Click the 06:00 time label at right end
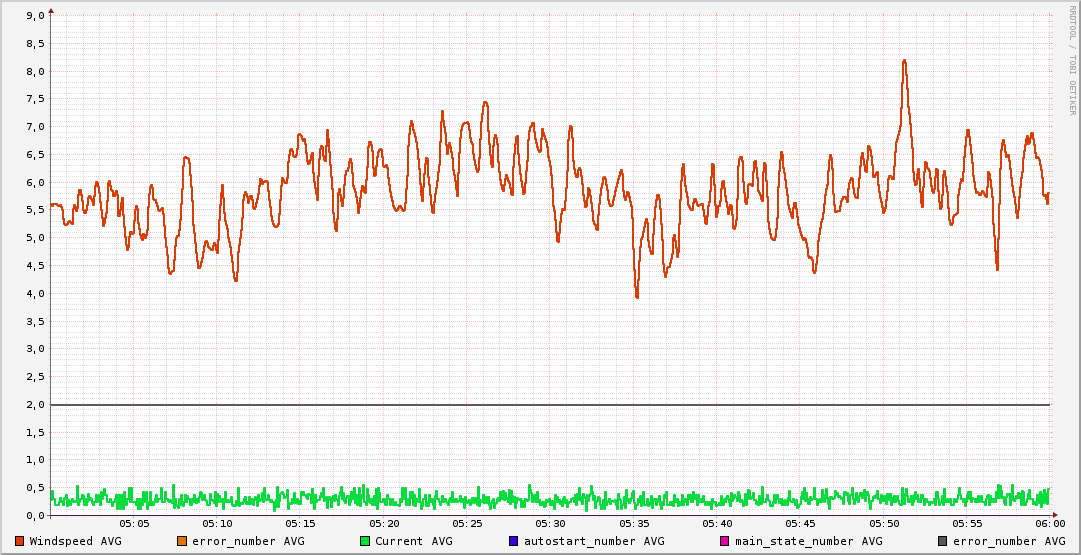 1049,524
